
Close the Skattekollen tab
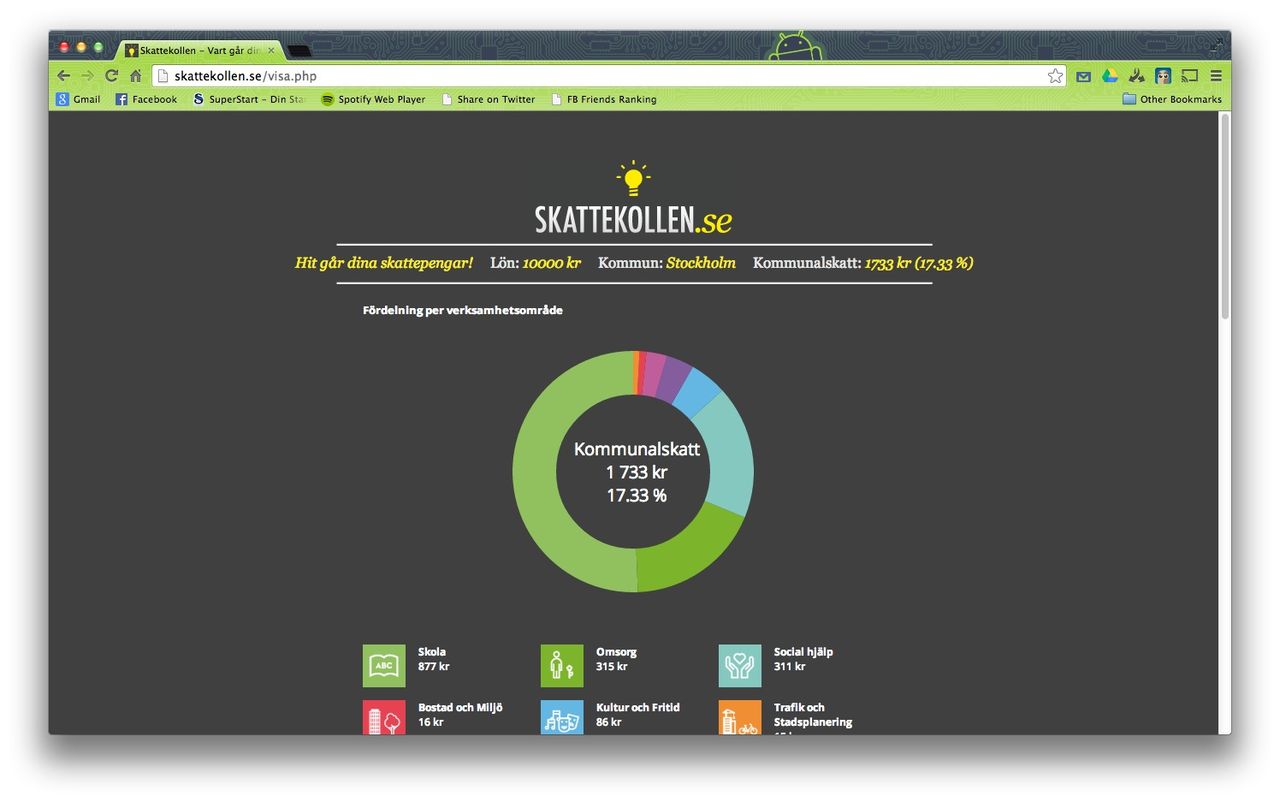pos(270,50)
